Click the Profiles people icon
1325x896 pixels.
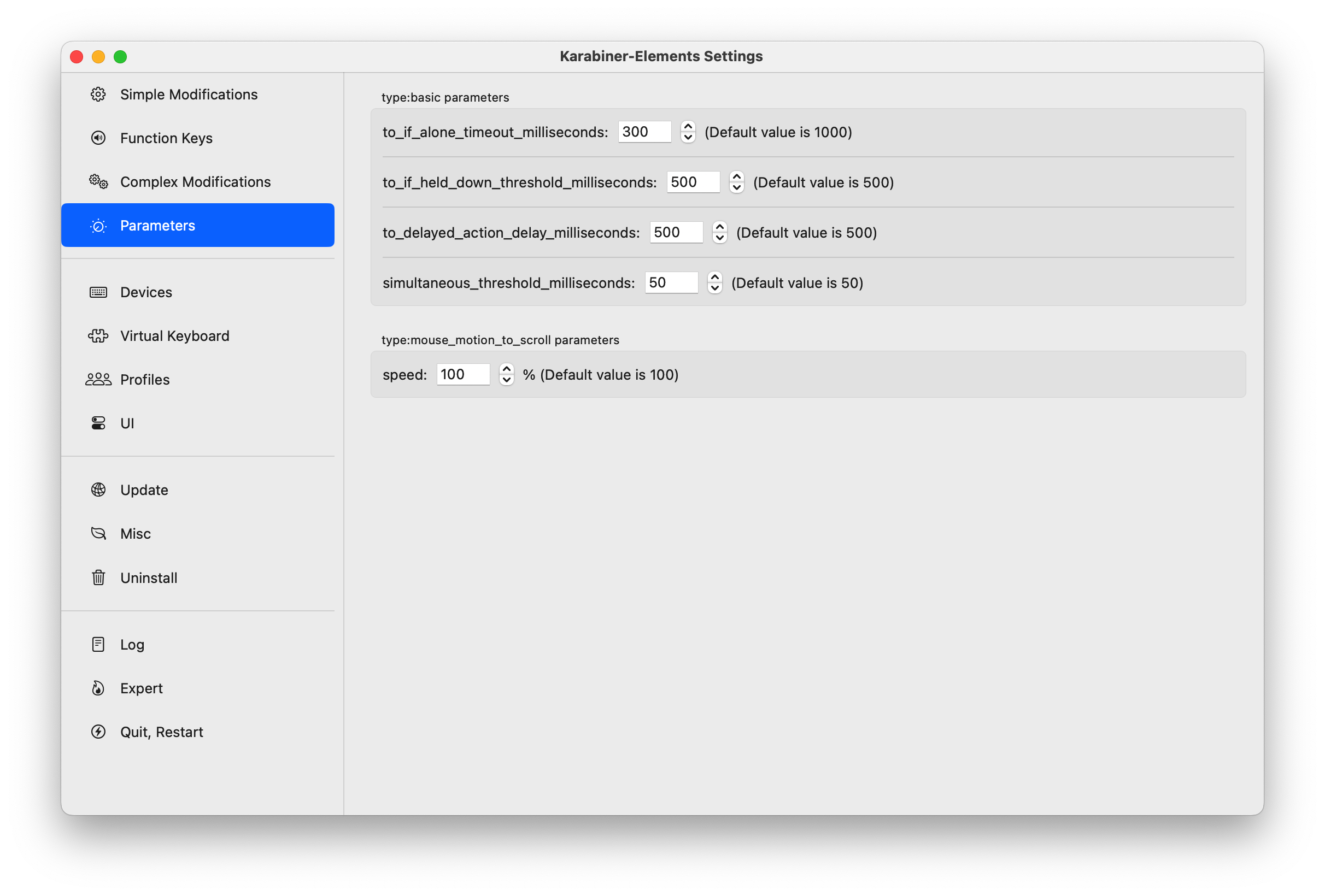[x=98, y=380]
